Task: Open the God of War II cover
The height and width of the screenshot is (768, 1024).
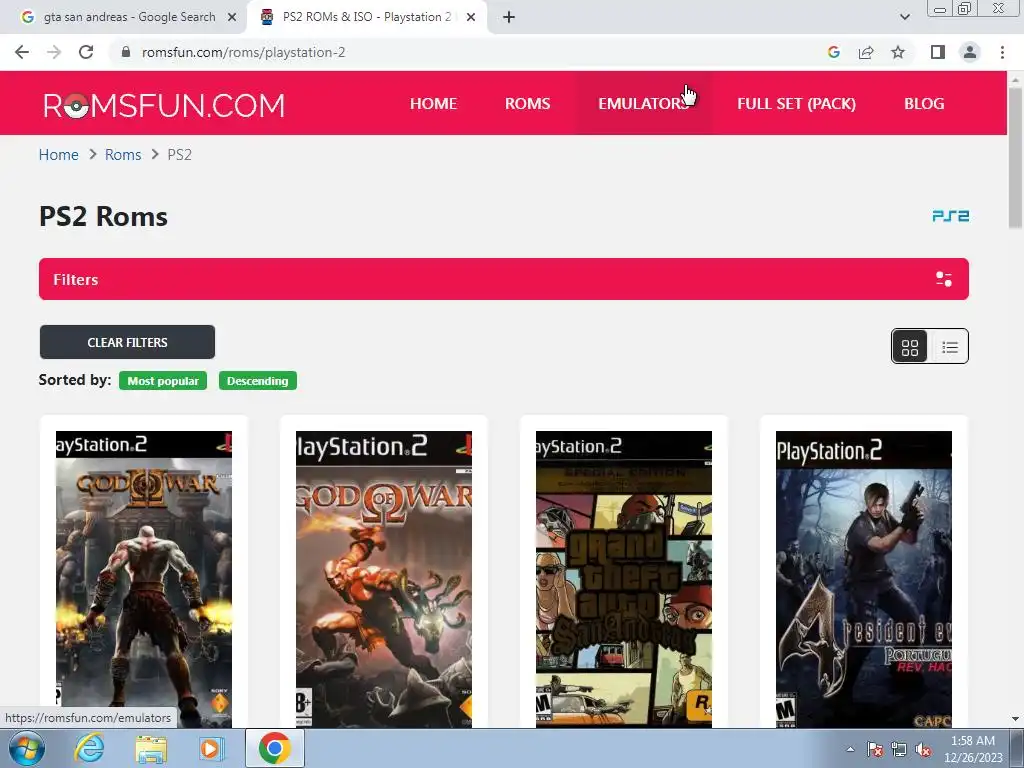Action: [x=144, y=579]
